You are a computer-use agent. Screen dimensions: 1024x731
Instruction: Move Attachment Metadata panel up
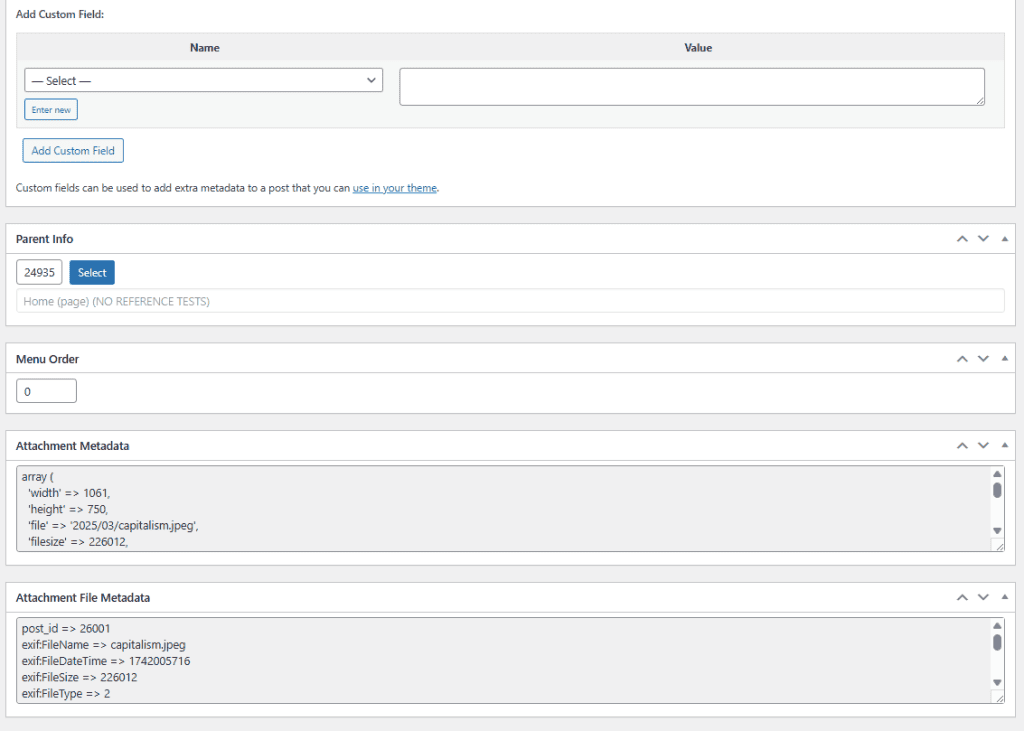[962, 446]
